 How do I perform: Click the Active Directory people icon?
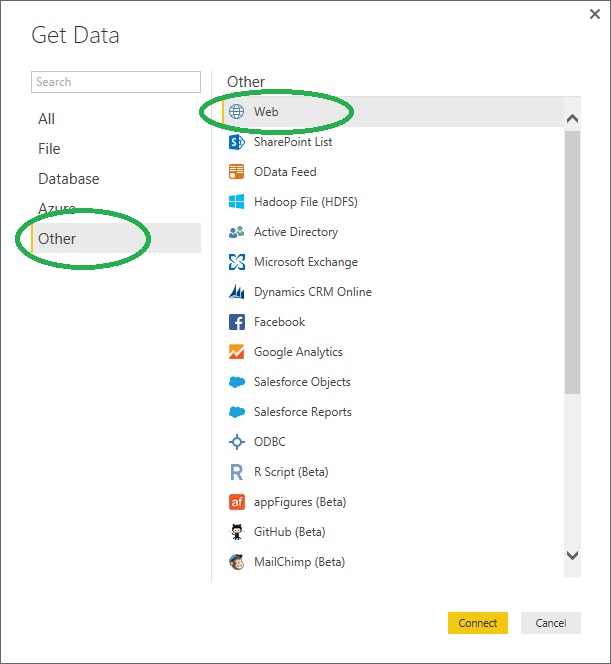(x=237, y=232)
